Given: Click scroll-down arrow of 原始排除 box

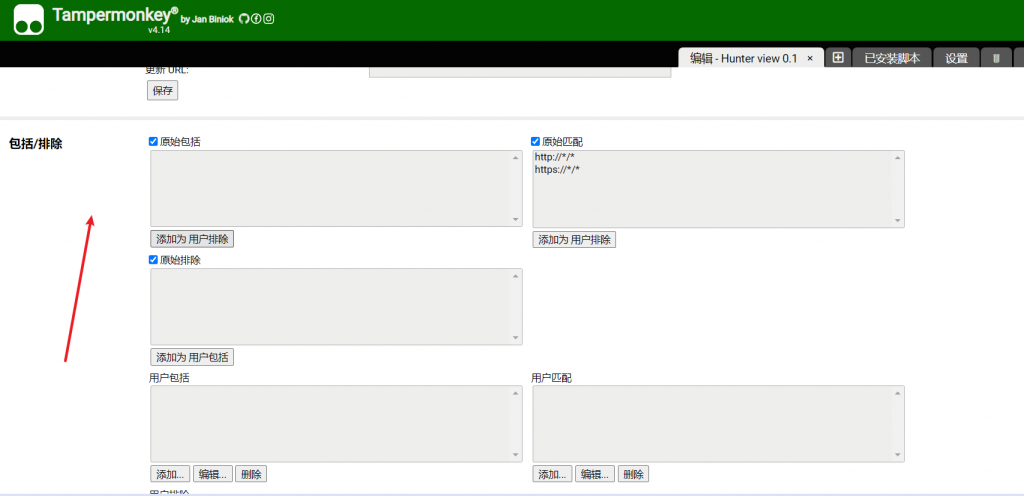Looking at the screenshot, I should click(x=515, y=337).
